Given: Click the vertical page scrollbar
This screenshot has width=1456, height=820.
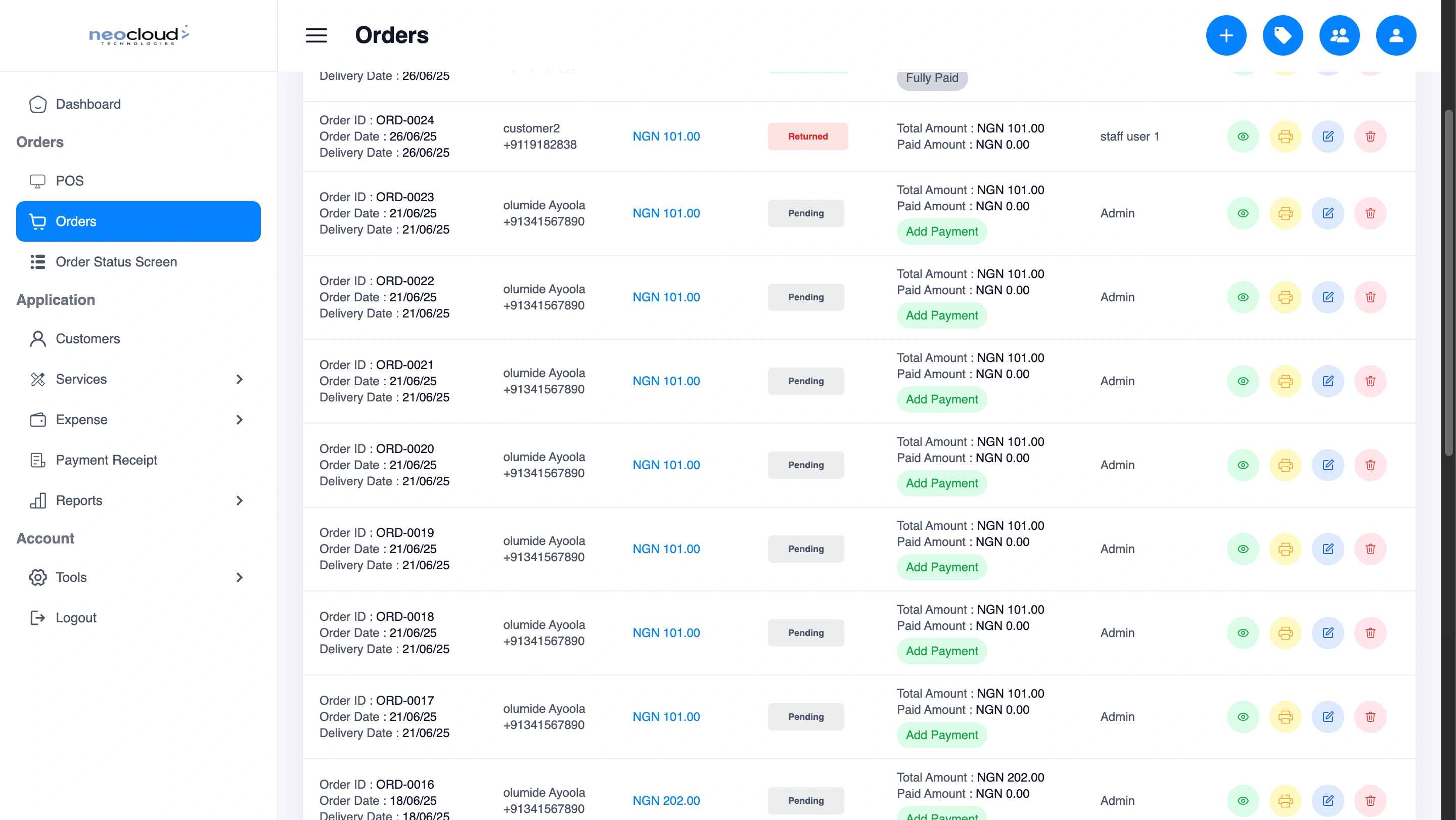Looking at the screenshot, I should (x=1448, y=283).
